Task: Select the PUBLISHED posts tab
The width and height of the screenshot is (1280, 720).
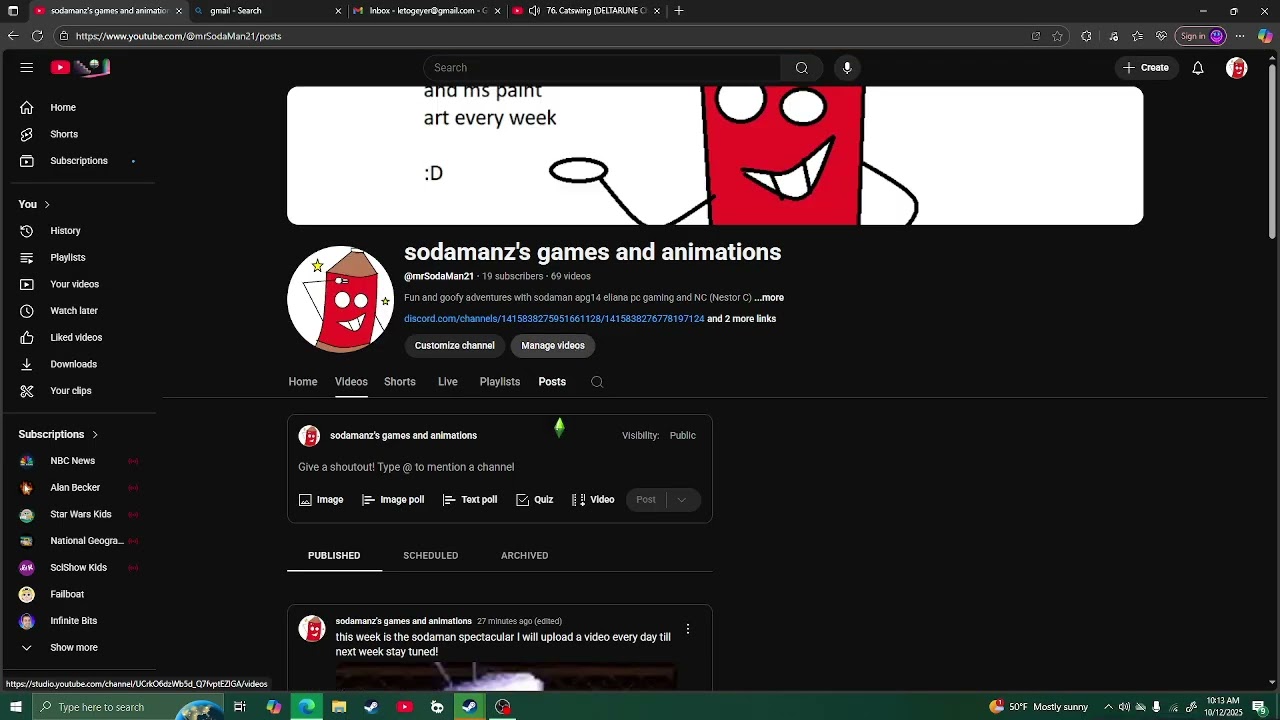Action: pos(334,556)
